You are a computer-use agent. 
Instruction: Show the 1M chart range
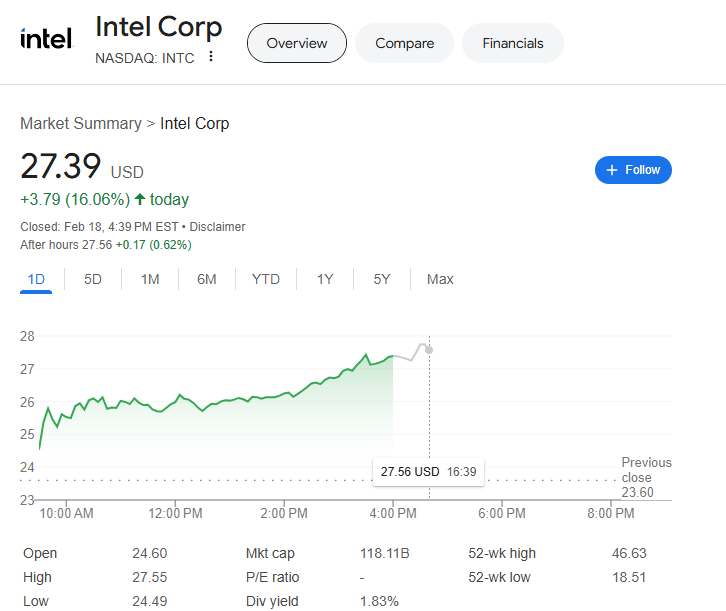pos(150,279)
